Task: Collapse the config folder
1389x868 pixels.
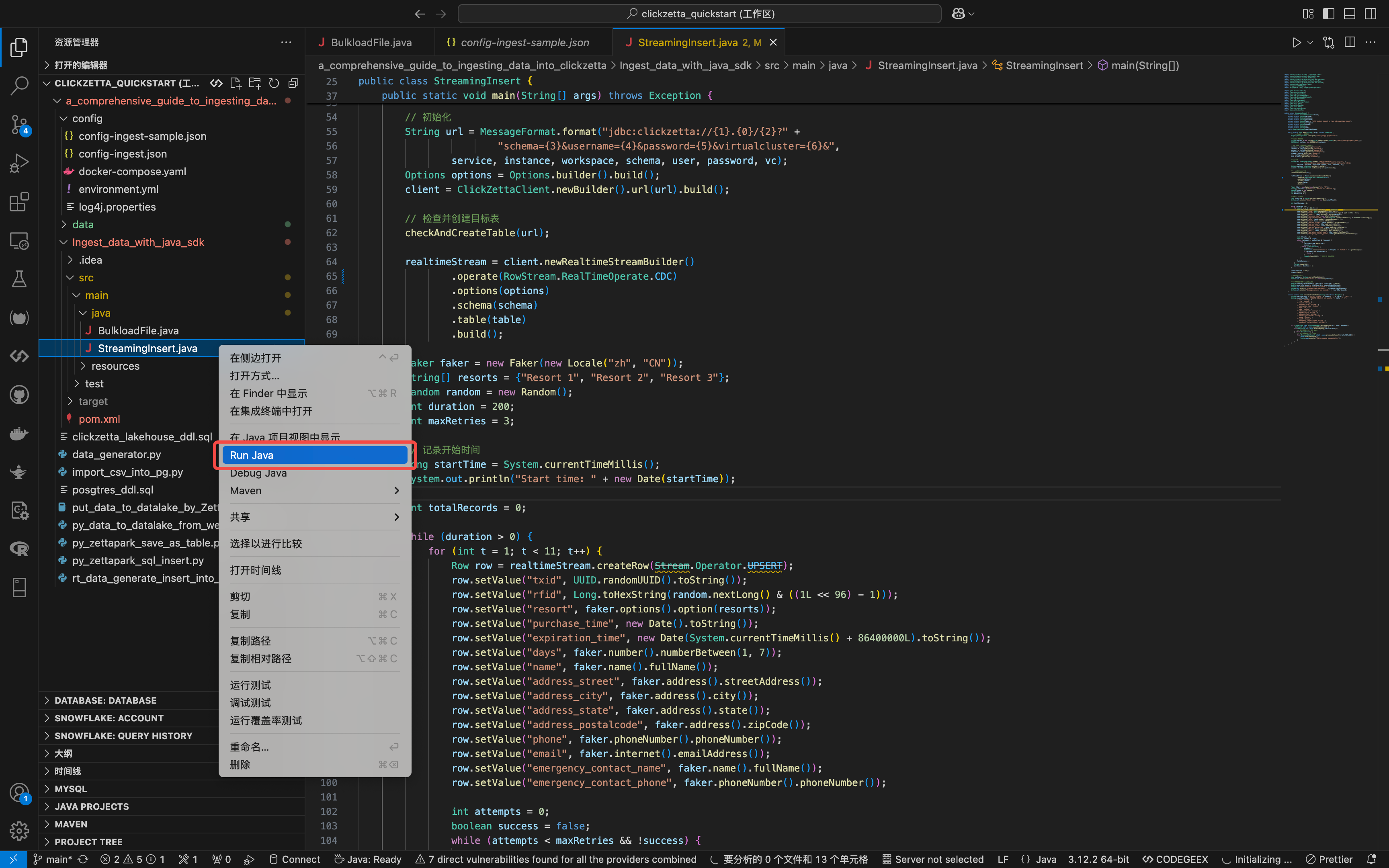Action: click(x=87, y=118)
